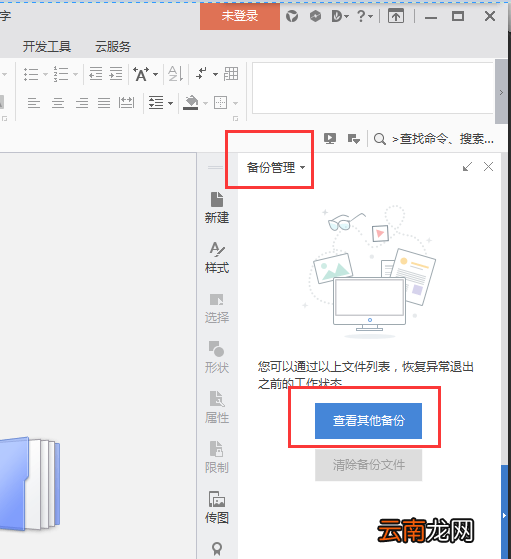The image size is (511, 559).
Task: Click the align left icon
Action: click(34, 103)
